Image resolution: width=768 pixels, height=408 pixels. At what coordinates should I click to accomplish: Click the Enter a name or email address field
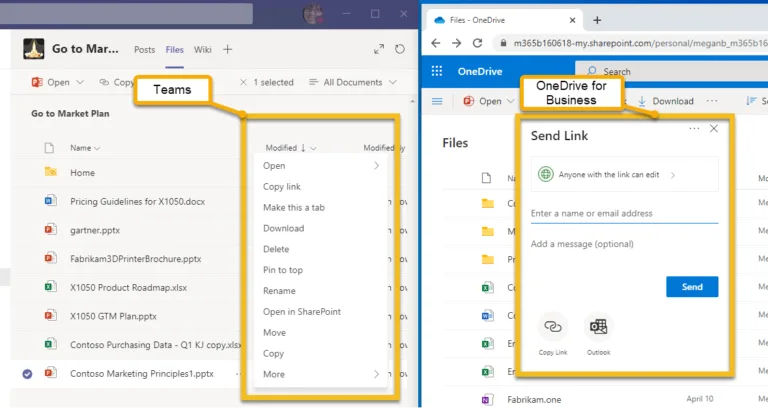pyautogui.click(x=624, y=214)
